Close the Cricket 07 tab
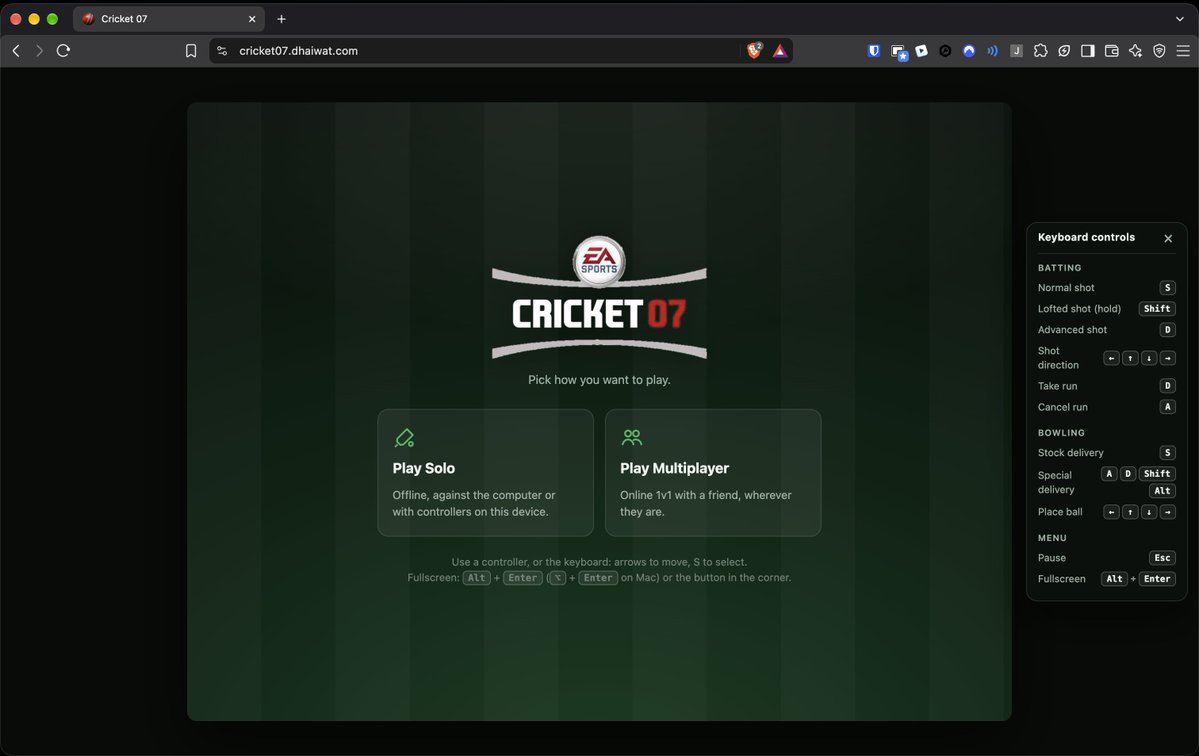The image size is (1199, 756). [x=252, y=19]
